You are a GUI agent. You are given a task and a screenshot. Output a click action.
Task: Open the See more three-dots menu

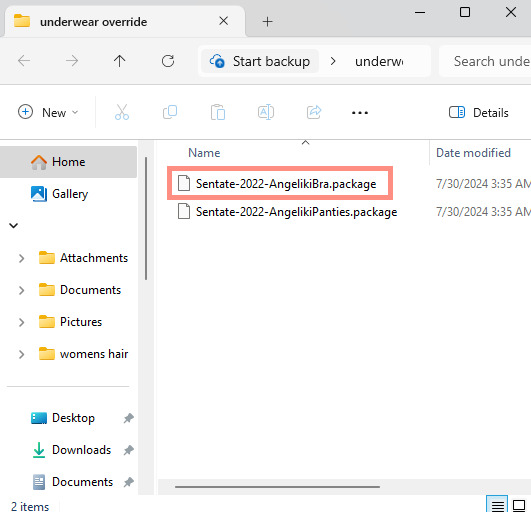point(360,113)
